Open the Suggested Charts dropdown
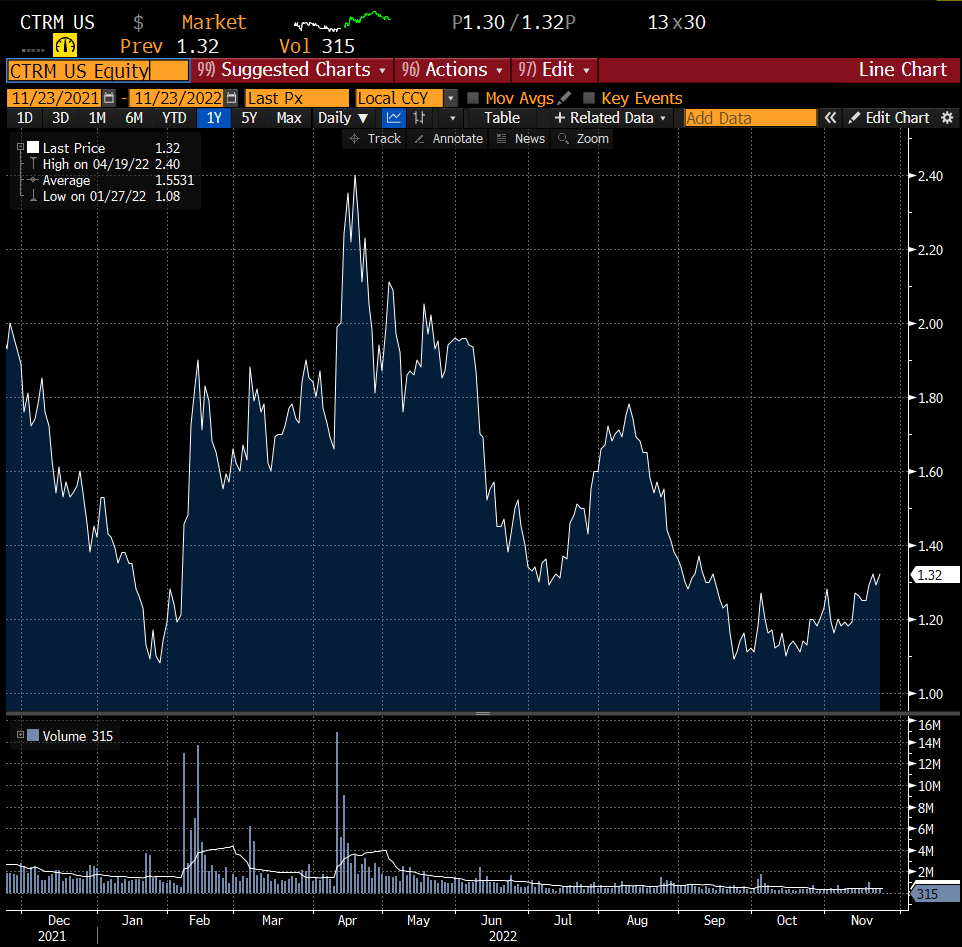The width and height of the screenshot is (962, 947). click(x=291, y=70)
